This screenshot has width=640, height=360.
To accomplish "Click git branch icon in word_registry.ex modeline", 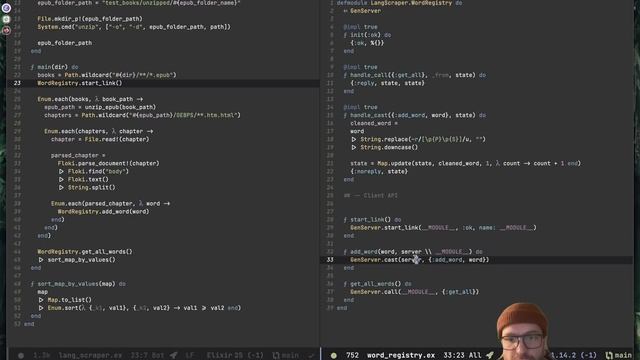I will click(x=609, y=356).
